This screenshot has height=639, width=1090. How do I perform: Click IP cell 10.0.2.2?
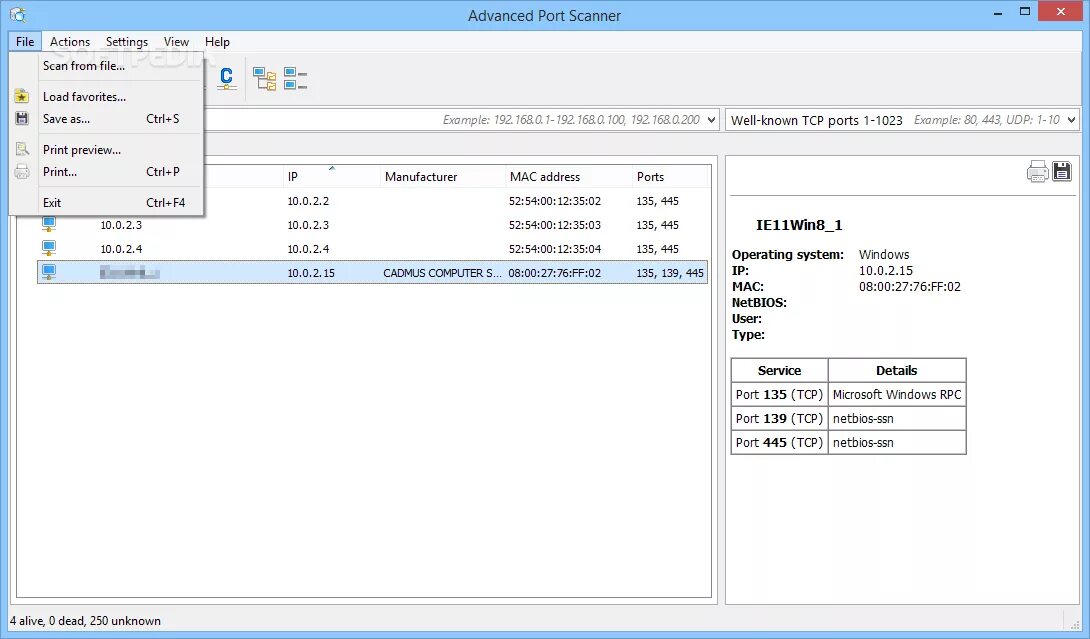[x=308, y=201]
